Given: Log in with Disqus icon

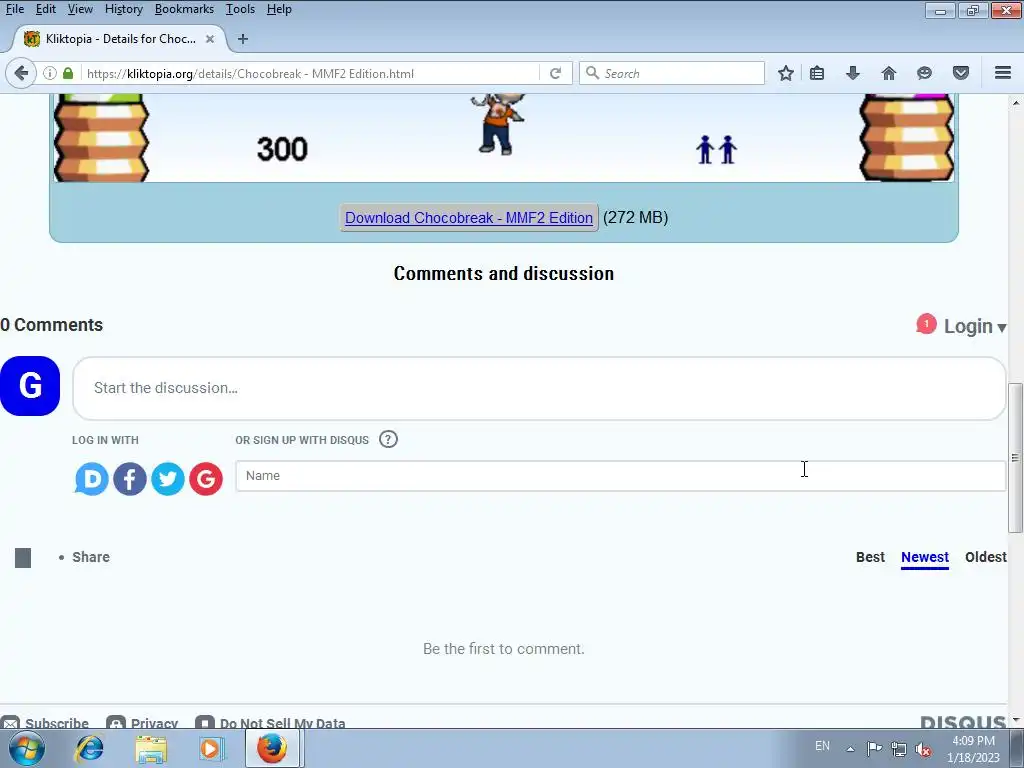Looking at the screenshot, I should click(x=91, y=479).
